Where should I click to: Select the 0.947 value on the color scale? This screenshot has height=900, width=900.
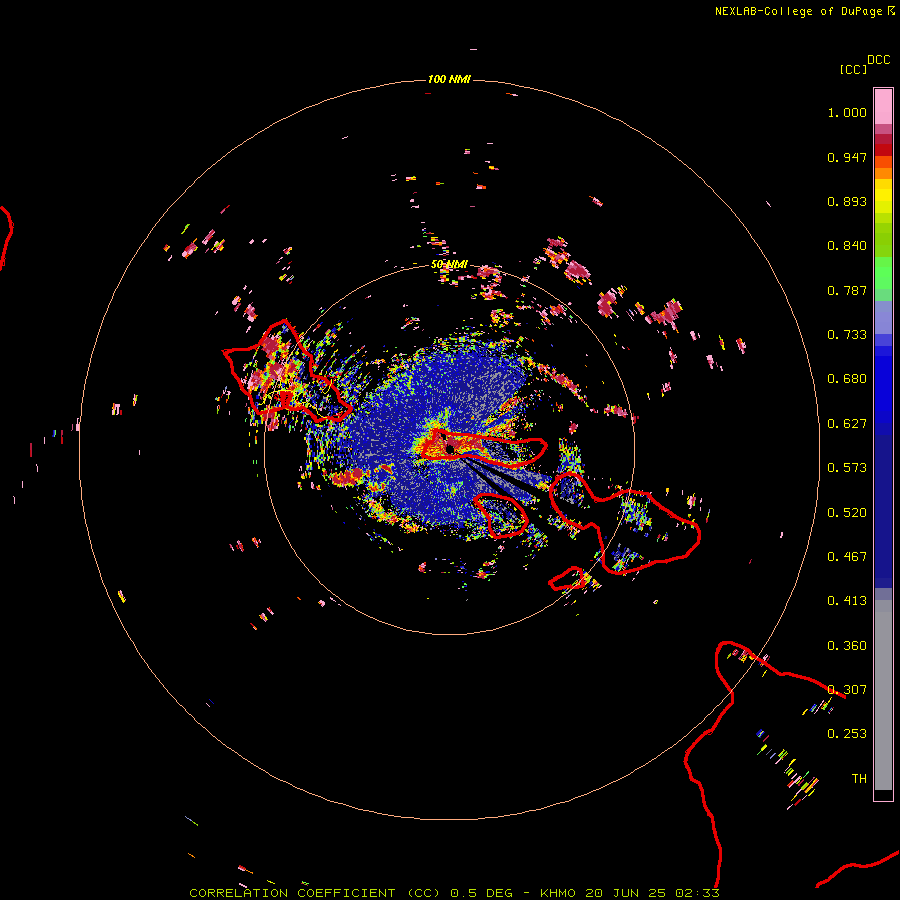pyautogui.click(x=847, y=157)
